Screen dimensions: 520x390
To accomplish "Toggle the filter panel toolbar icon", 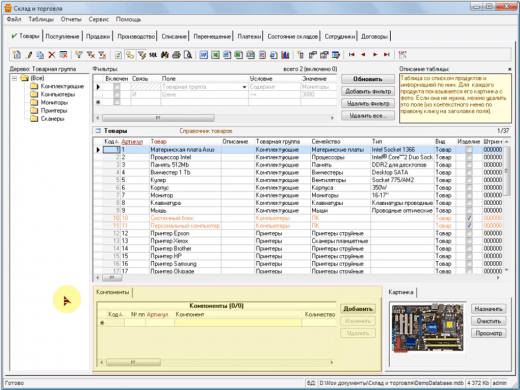I will click(142, 55).
